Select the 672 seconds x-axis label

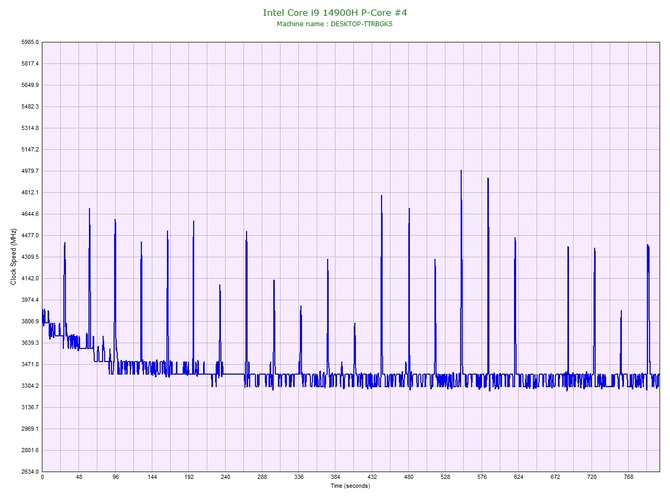coord(555,477)
